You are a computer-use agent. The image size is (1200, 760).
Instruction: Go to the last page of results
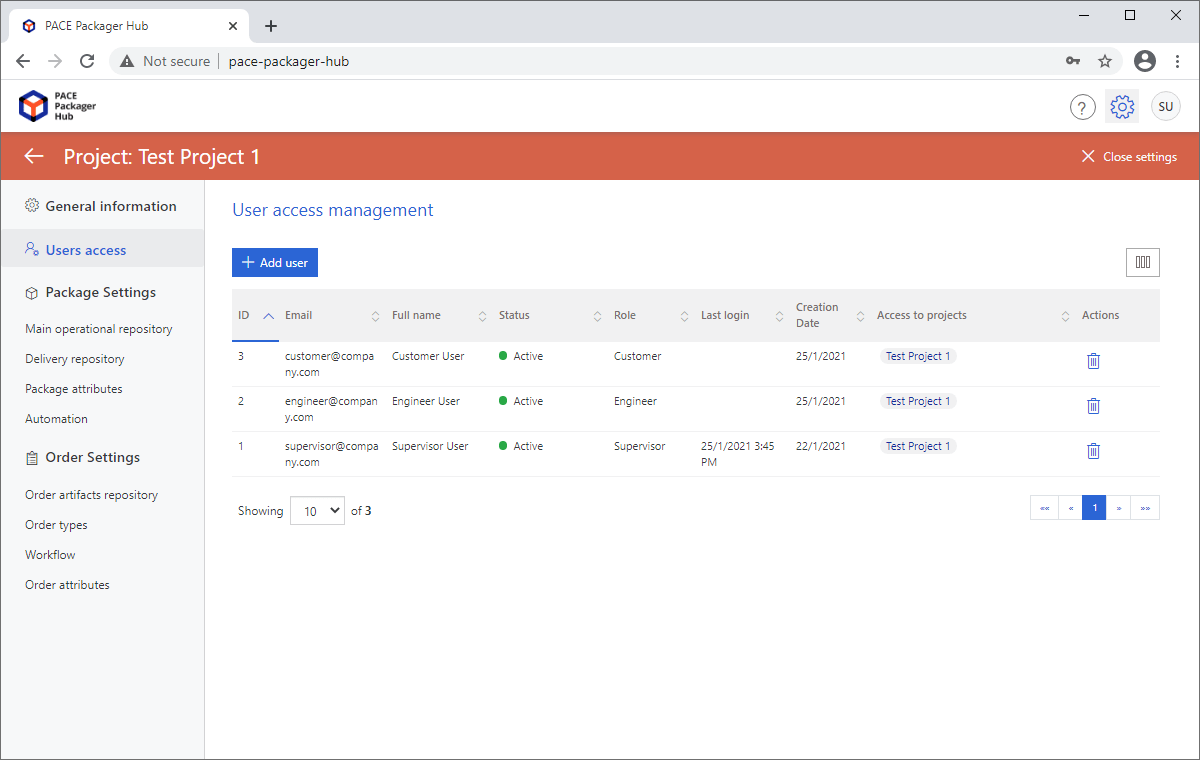pyautogui.click(x=1145, y=508)
